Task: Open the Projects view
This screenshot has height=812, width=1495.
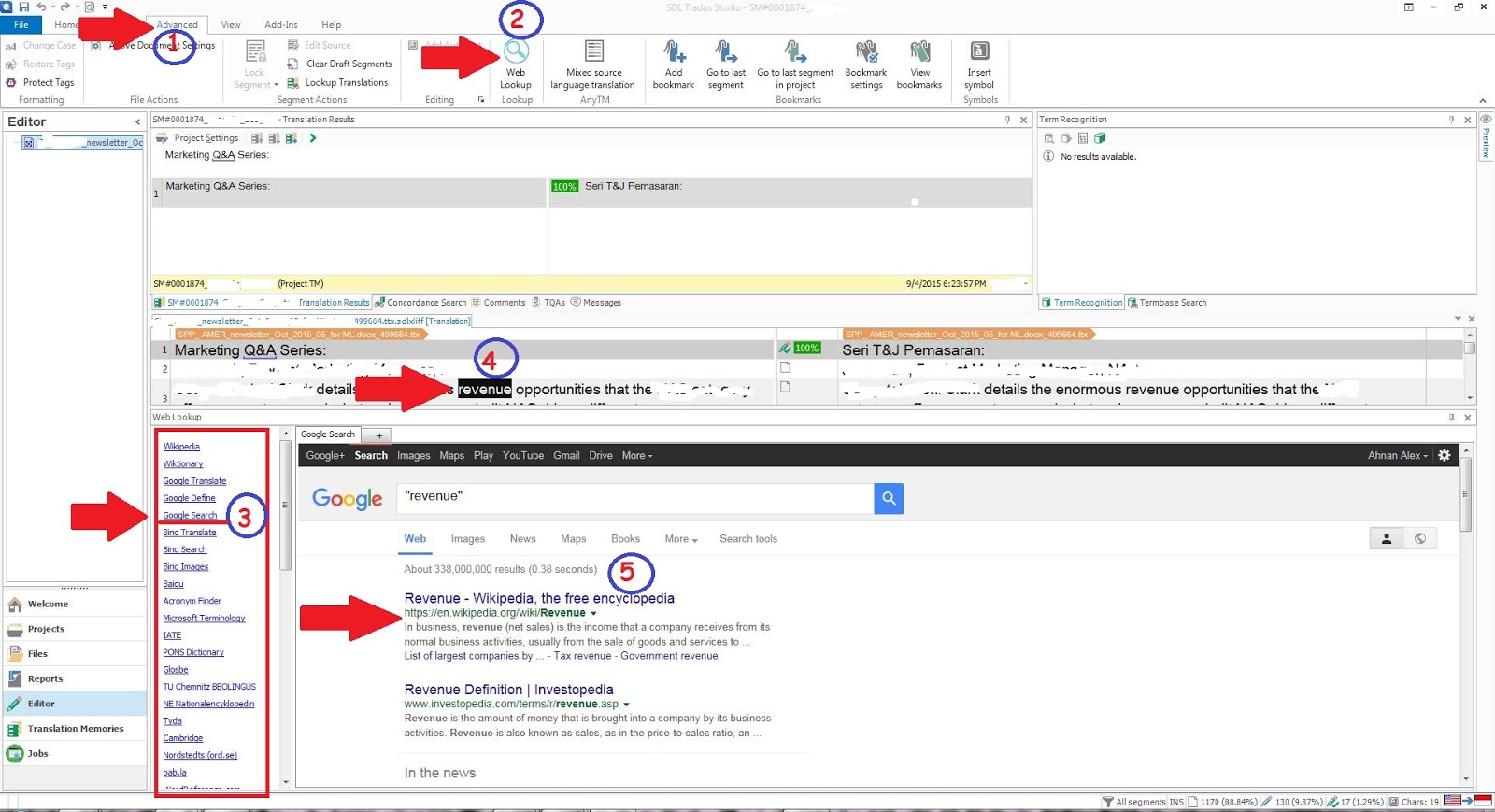Action: (75, 629)
